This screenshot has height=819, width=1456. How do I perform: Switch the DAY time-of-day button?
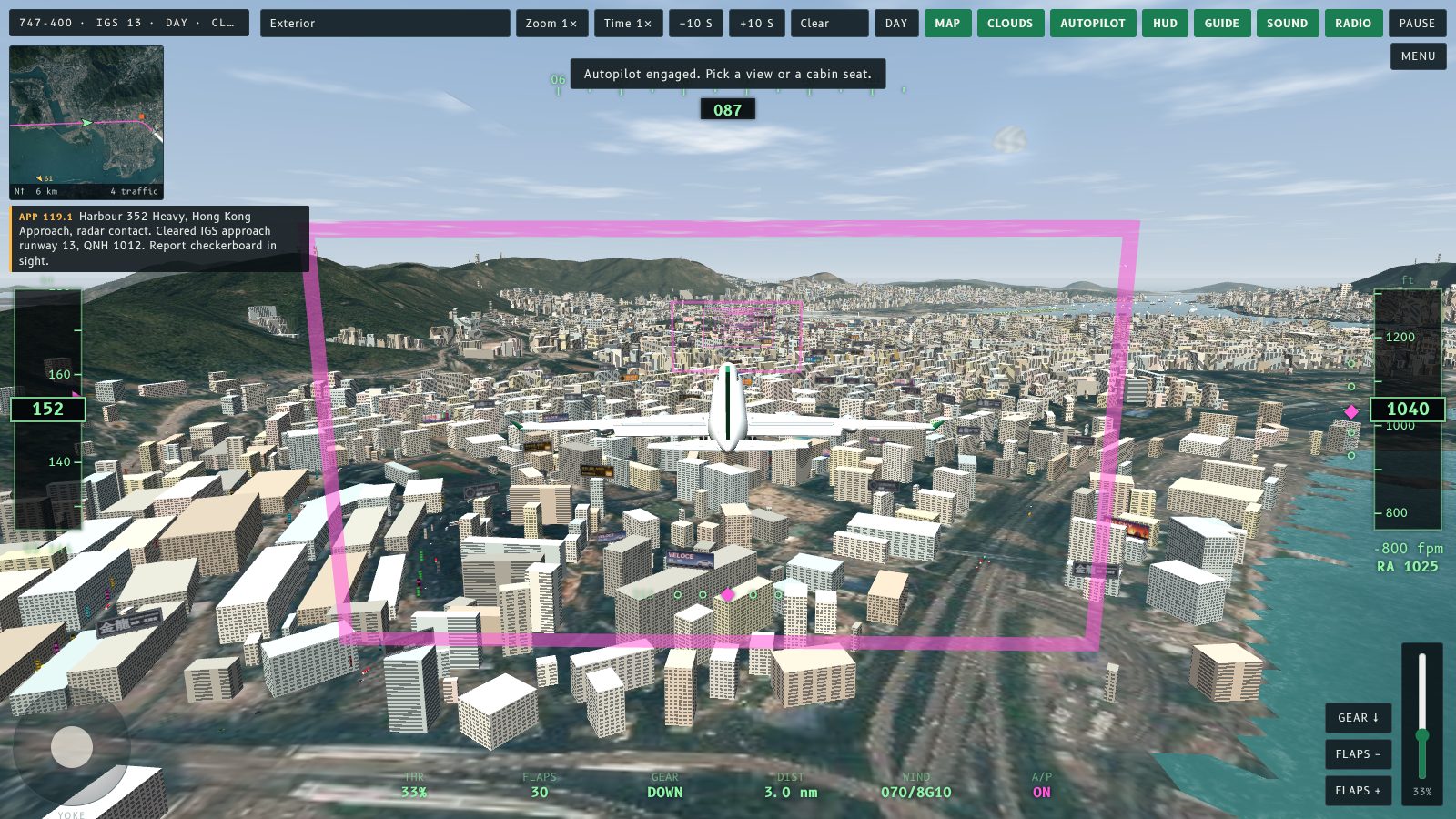click(896, 23)
